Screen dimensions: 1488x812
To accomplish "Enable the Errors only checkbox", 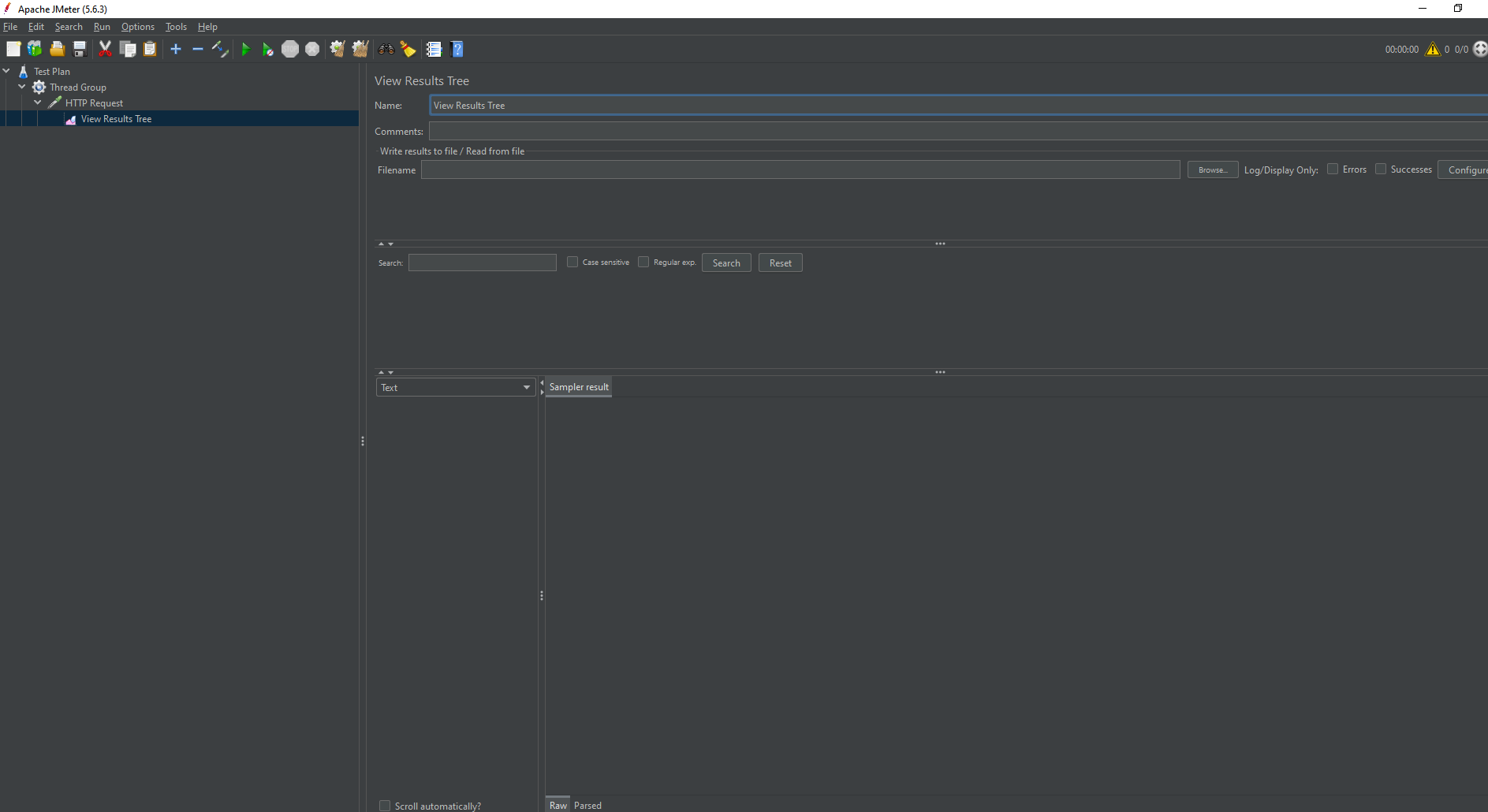I will click(x=1333, y=169).
